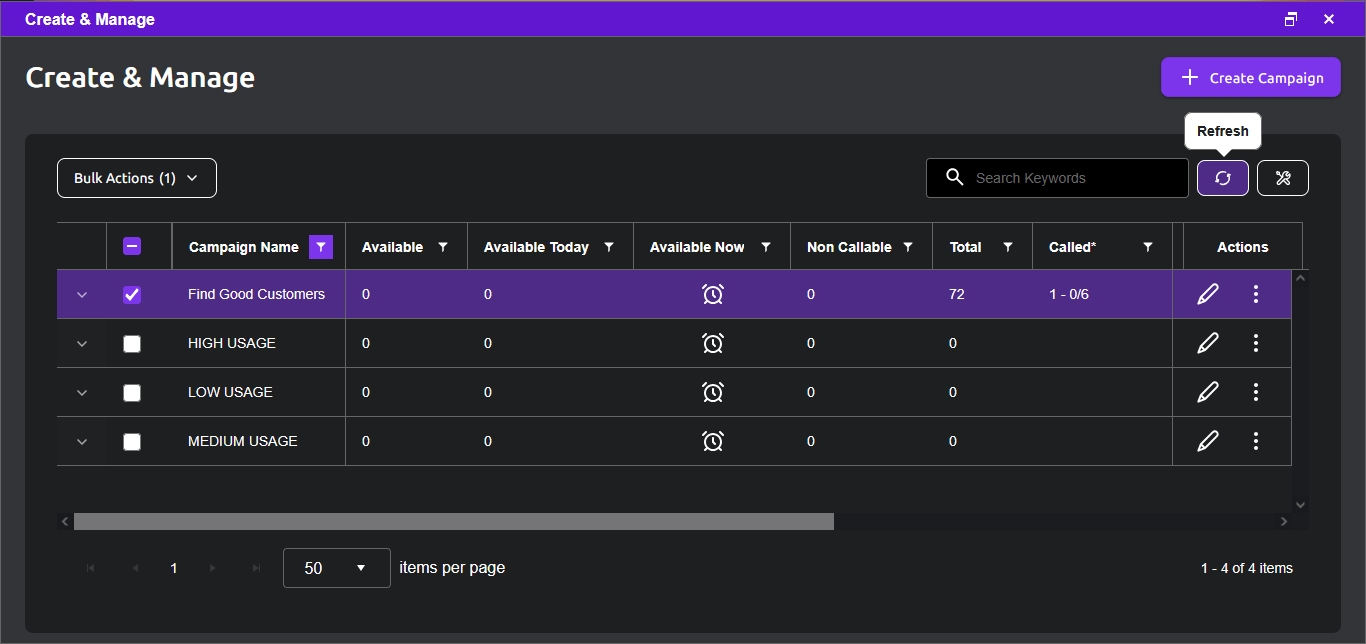Viewport: 1366px width, 644px height.
Task: Toggle the select-all header checkbox
Action: 132,246
